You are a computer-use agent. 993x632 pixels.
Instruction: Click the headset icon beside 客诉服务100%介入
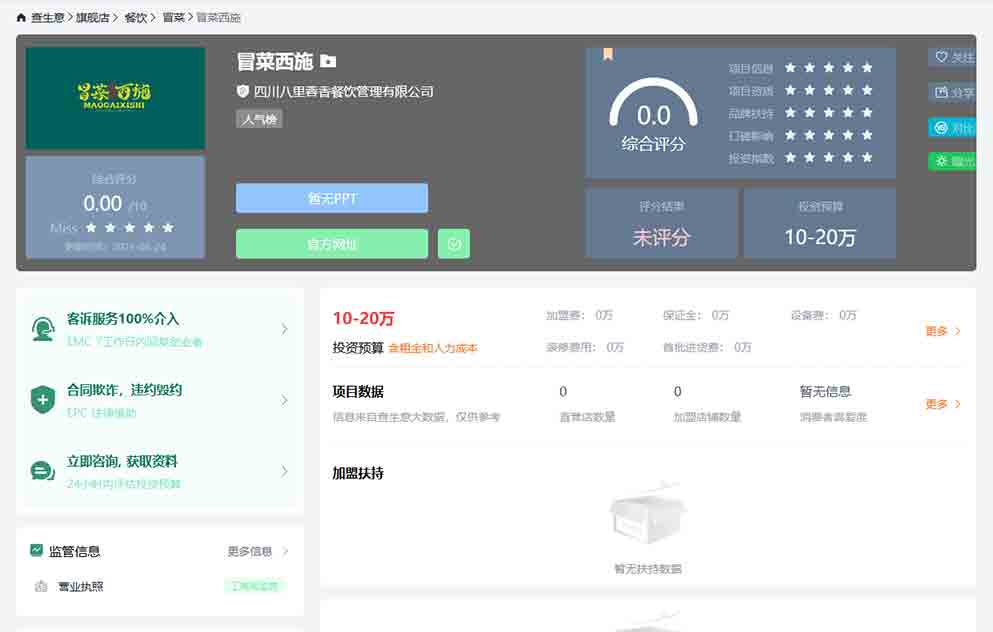(43, 329)
